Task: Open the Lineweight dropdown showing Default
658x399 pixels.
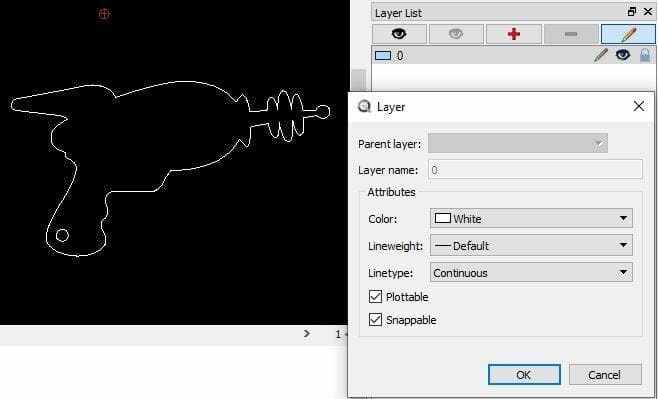Action: click(531, 245)
